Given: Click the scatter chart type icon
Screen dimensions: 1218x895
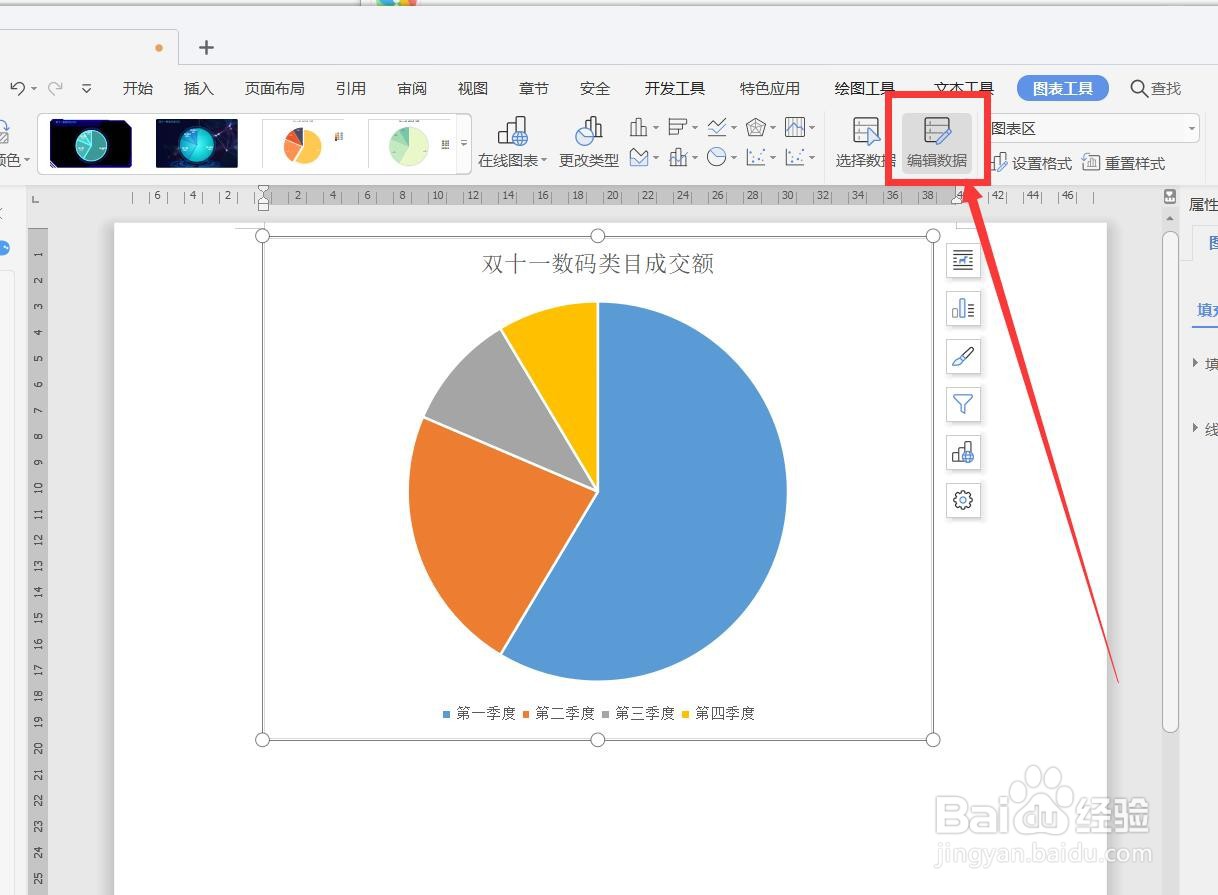Looking at the screenshot, I should point(756,155).
